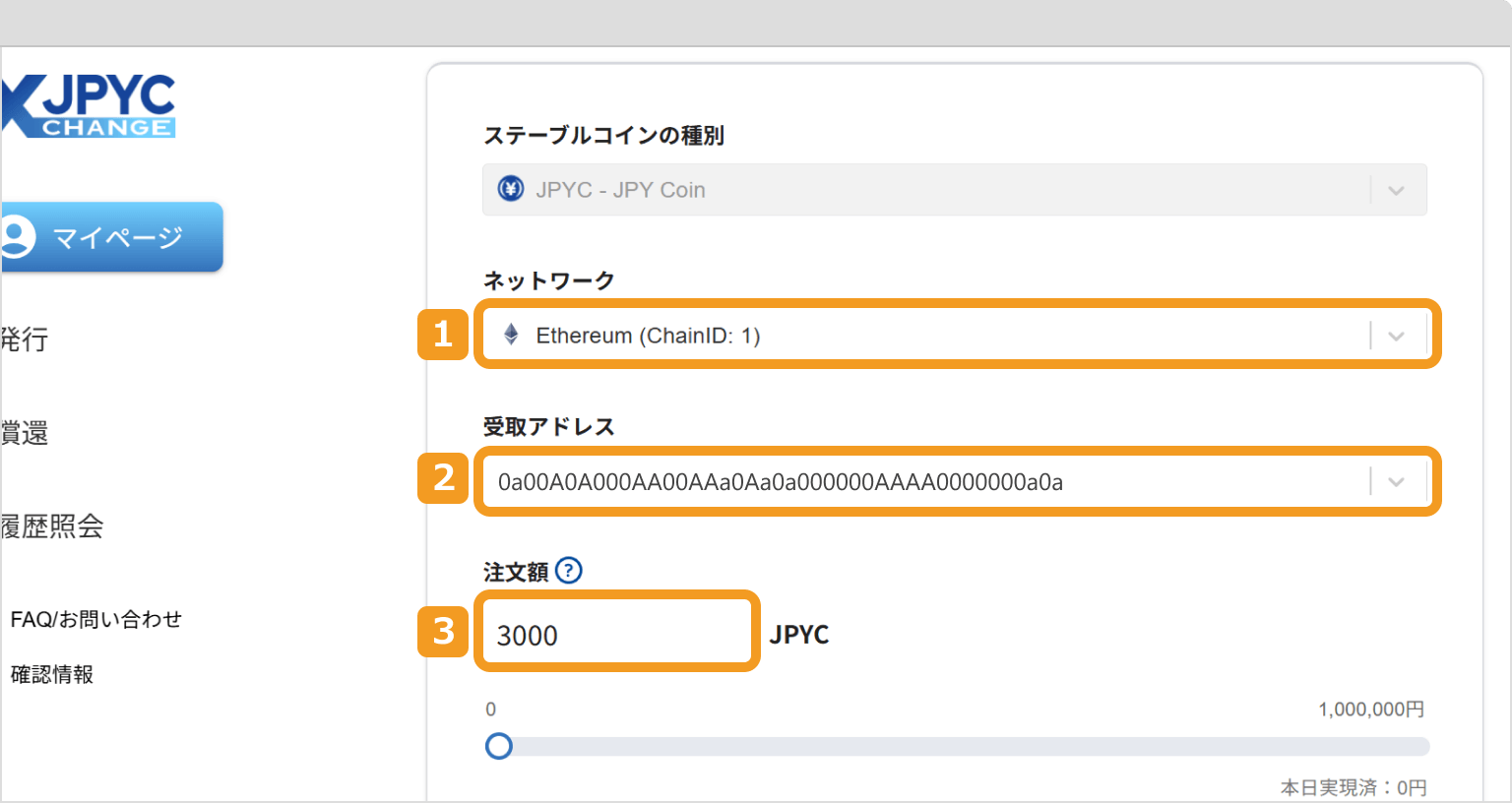Viewport: 1512px width, 803px height.
Task: Click the JPYC - JPY Coin selector field
Action: pyautogui.click(x=886, y=189)
